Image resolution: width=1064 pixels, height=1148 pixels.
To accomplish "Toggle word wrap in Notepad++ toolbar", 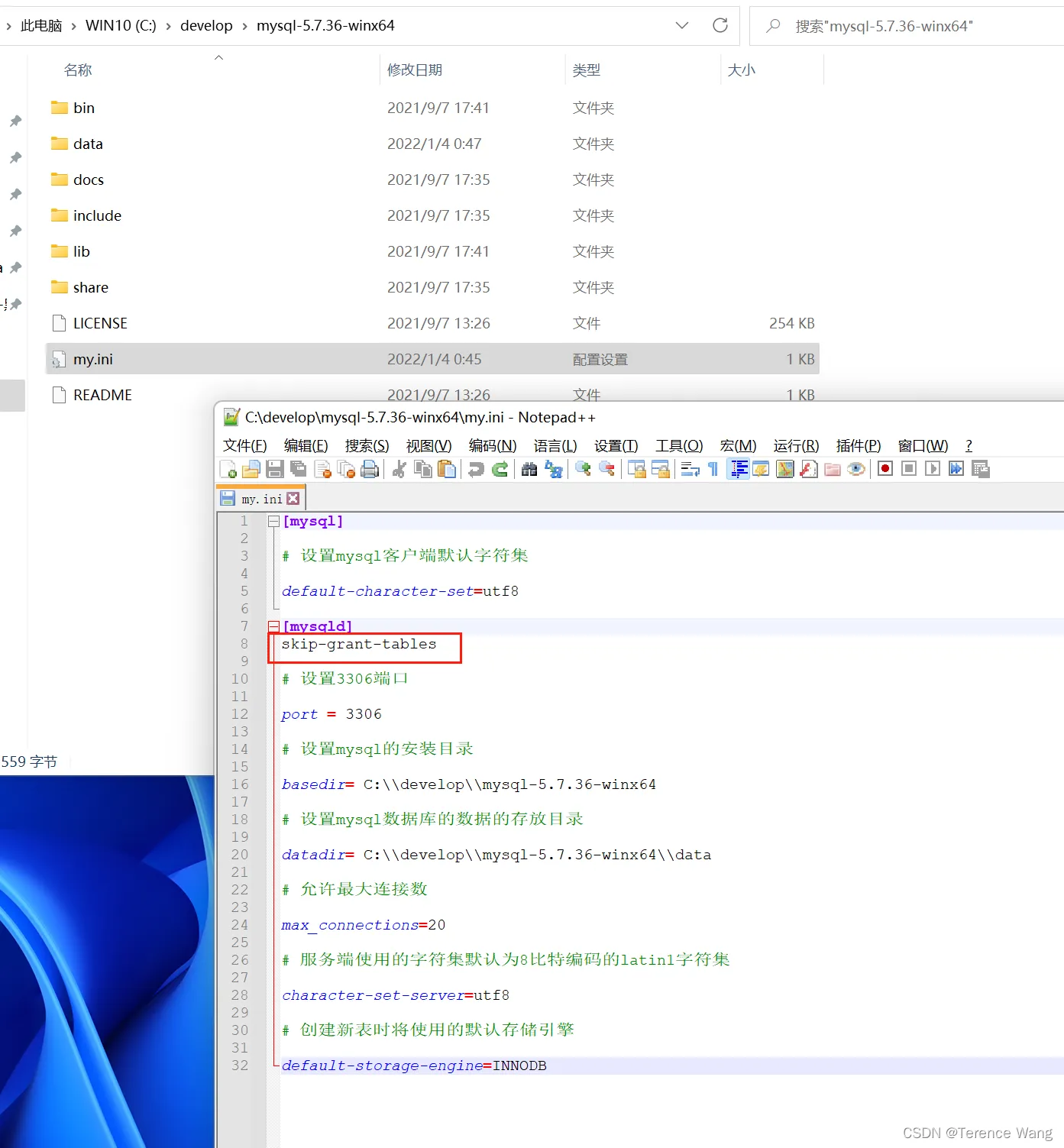I will point(690,469).
